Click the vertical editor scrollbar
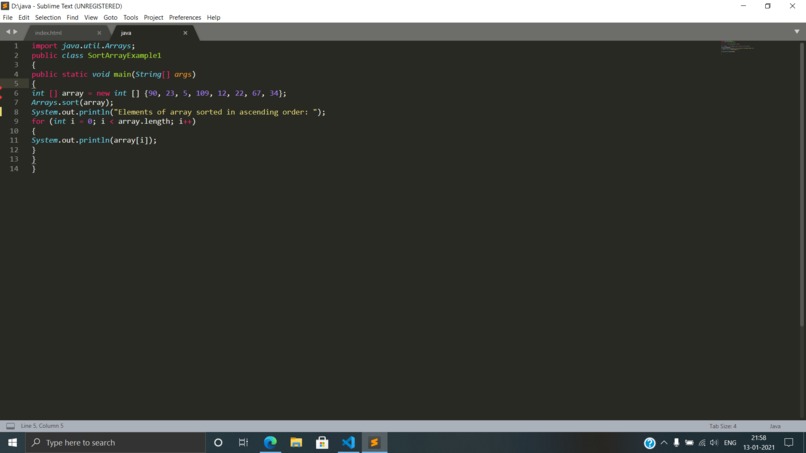 pos(802,184)
